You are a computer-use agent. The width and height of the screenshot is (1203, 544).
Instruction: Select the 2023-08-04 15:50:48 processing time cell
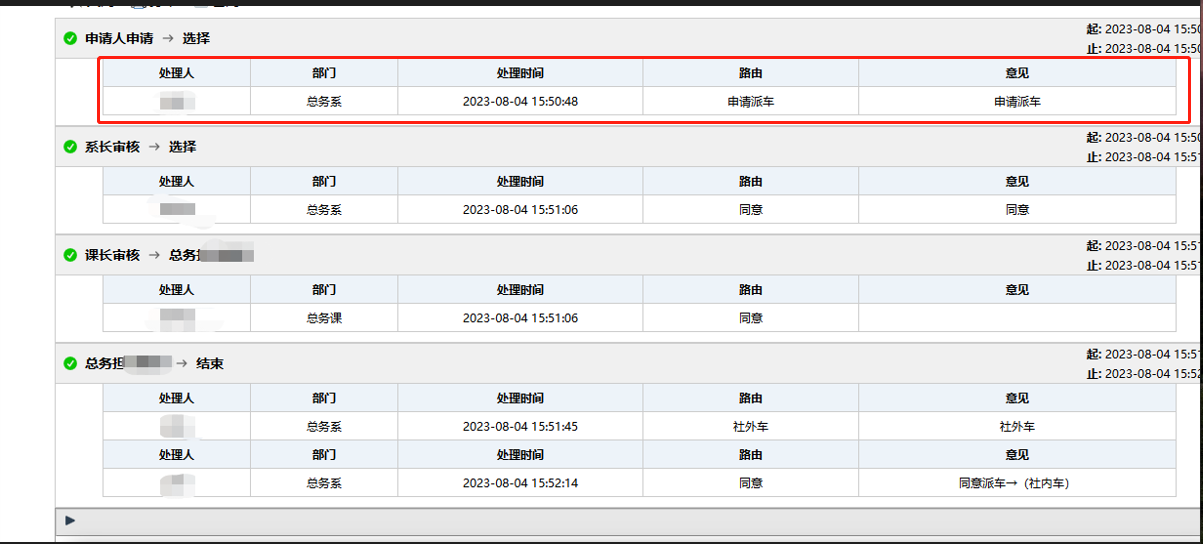click(x=520, y=101)
